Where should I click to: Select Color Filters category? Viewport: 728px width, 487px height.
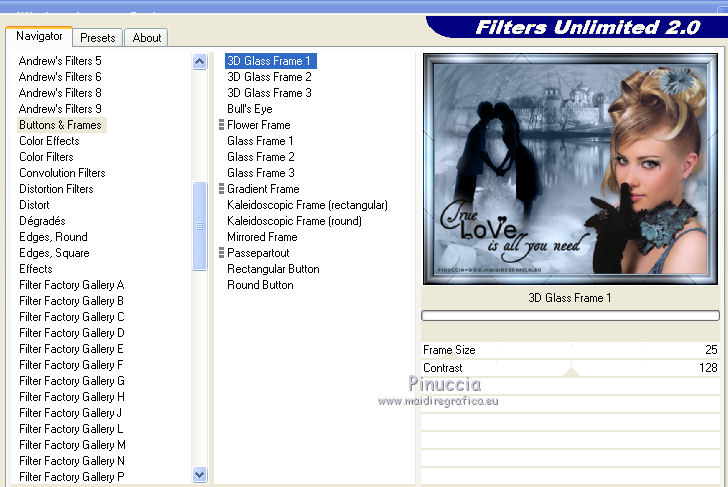(x=46, y=157)
